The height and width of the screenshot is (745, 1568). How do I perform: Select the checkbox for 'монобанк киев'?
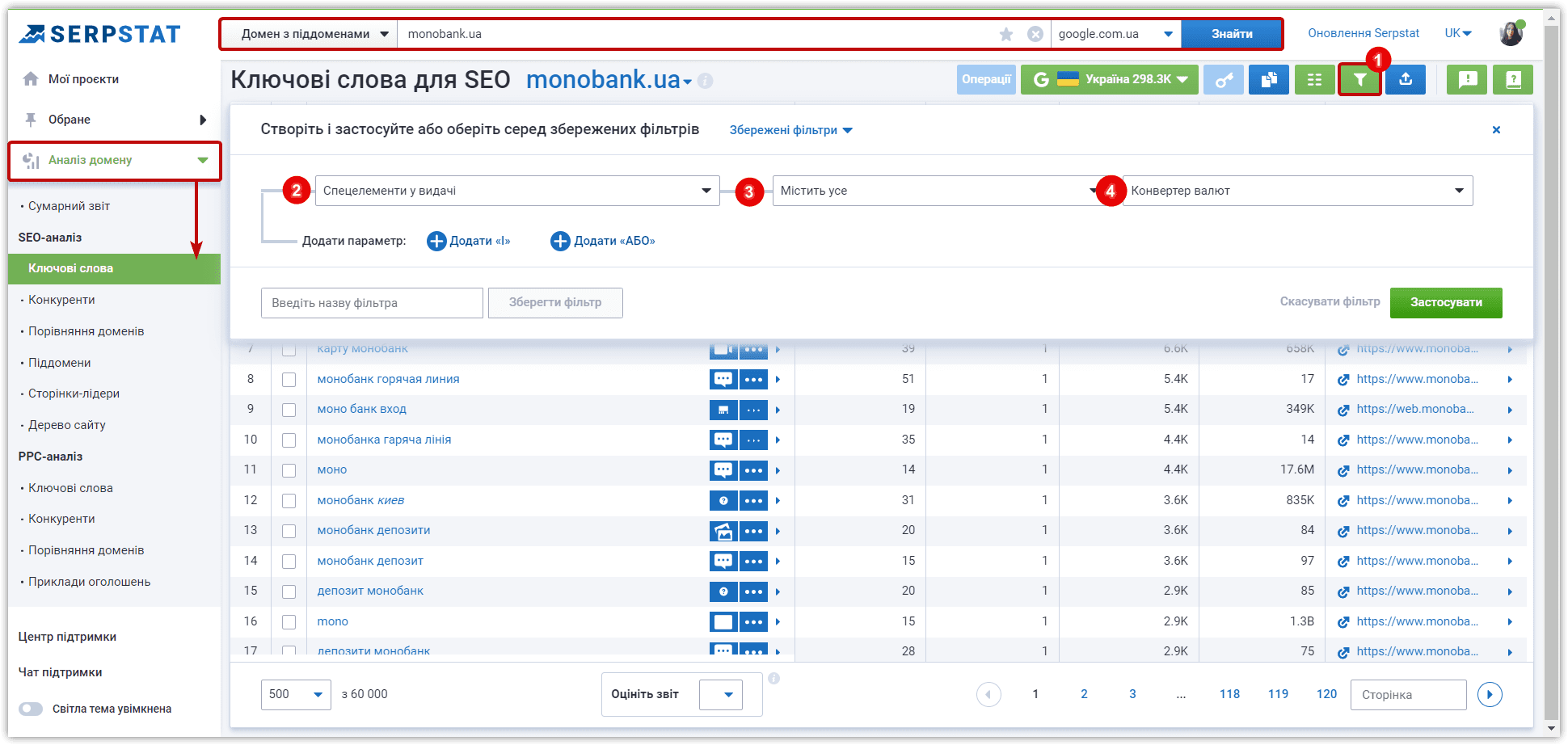(x=289, y=501)
